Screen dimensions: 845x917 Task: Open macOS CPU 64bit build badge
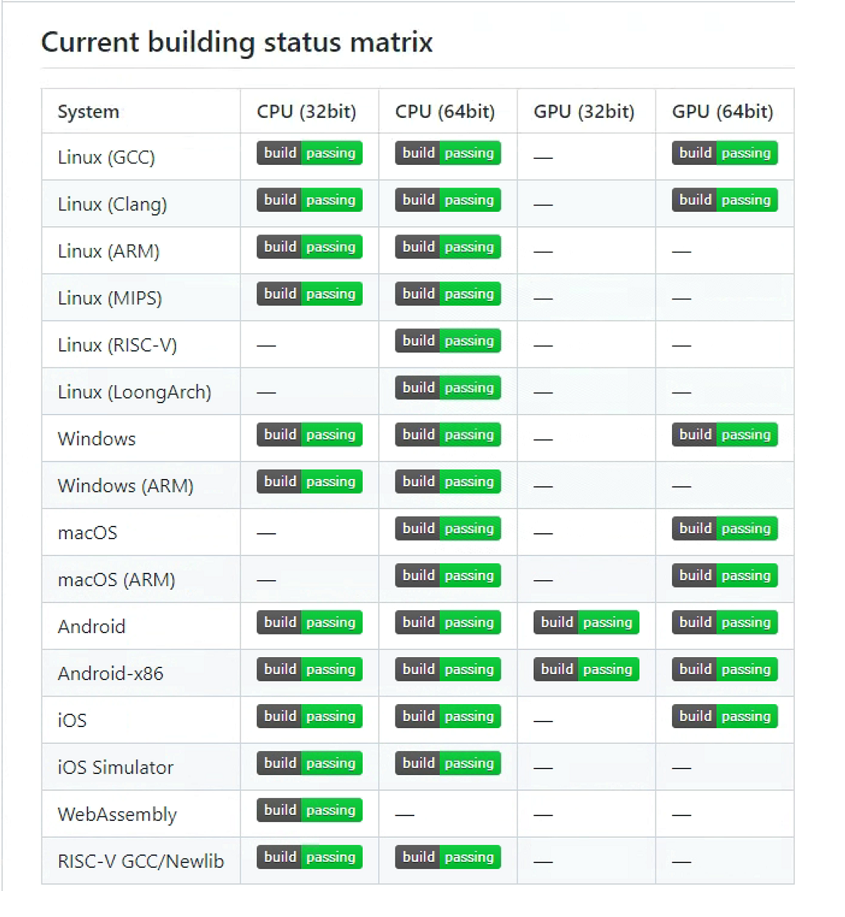pyautogui.click(x=447, y=529)
